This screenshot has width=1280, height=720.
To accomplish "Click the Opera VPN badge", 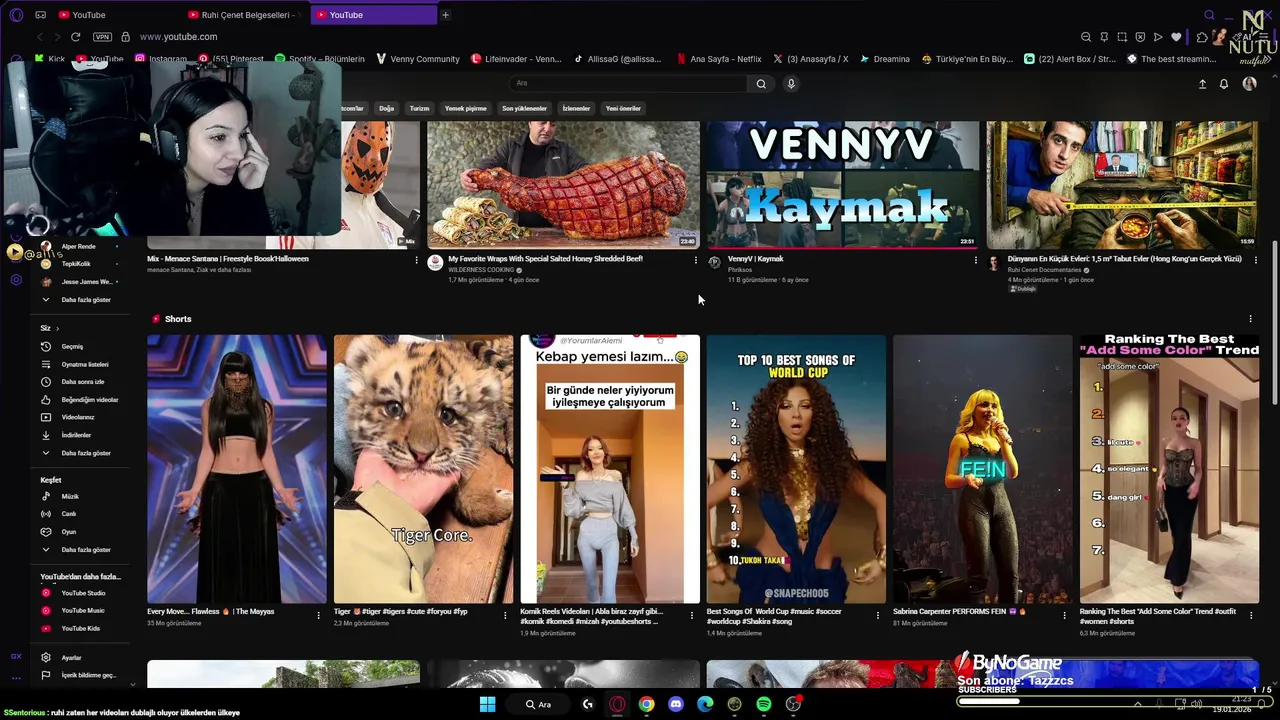I will tap(102, 37).
